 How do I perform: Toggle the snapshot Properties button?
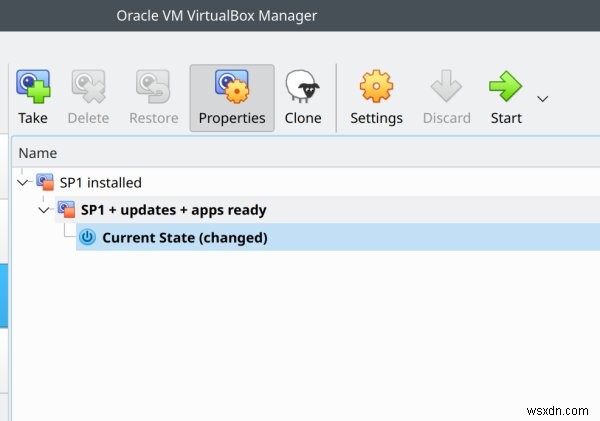pos(232,98)
